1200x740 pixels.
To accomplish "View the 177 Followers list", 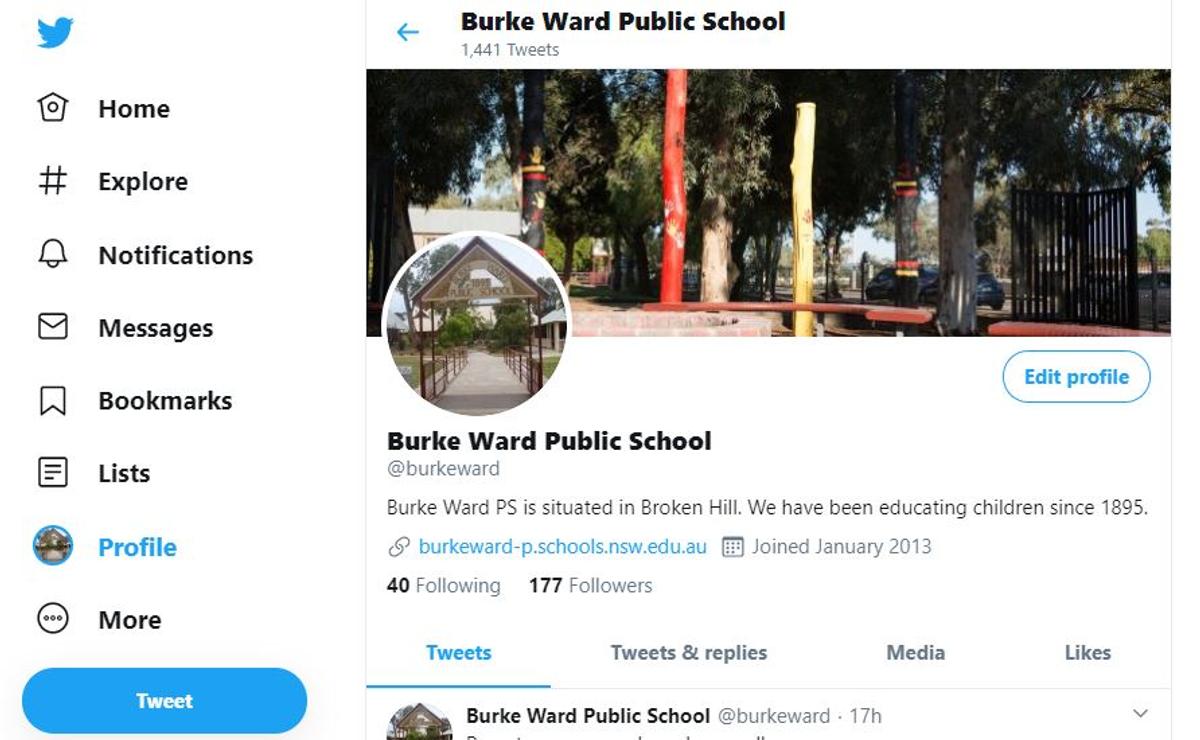I will coord(590,586).
